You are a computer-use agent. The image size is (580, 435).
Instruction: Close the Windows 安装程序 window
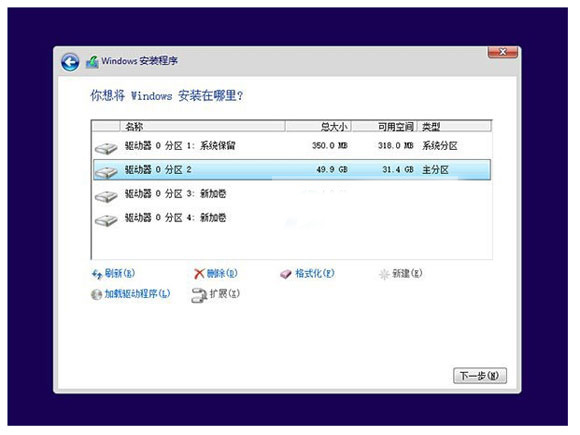point(503,52)
